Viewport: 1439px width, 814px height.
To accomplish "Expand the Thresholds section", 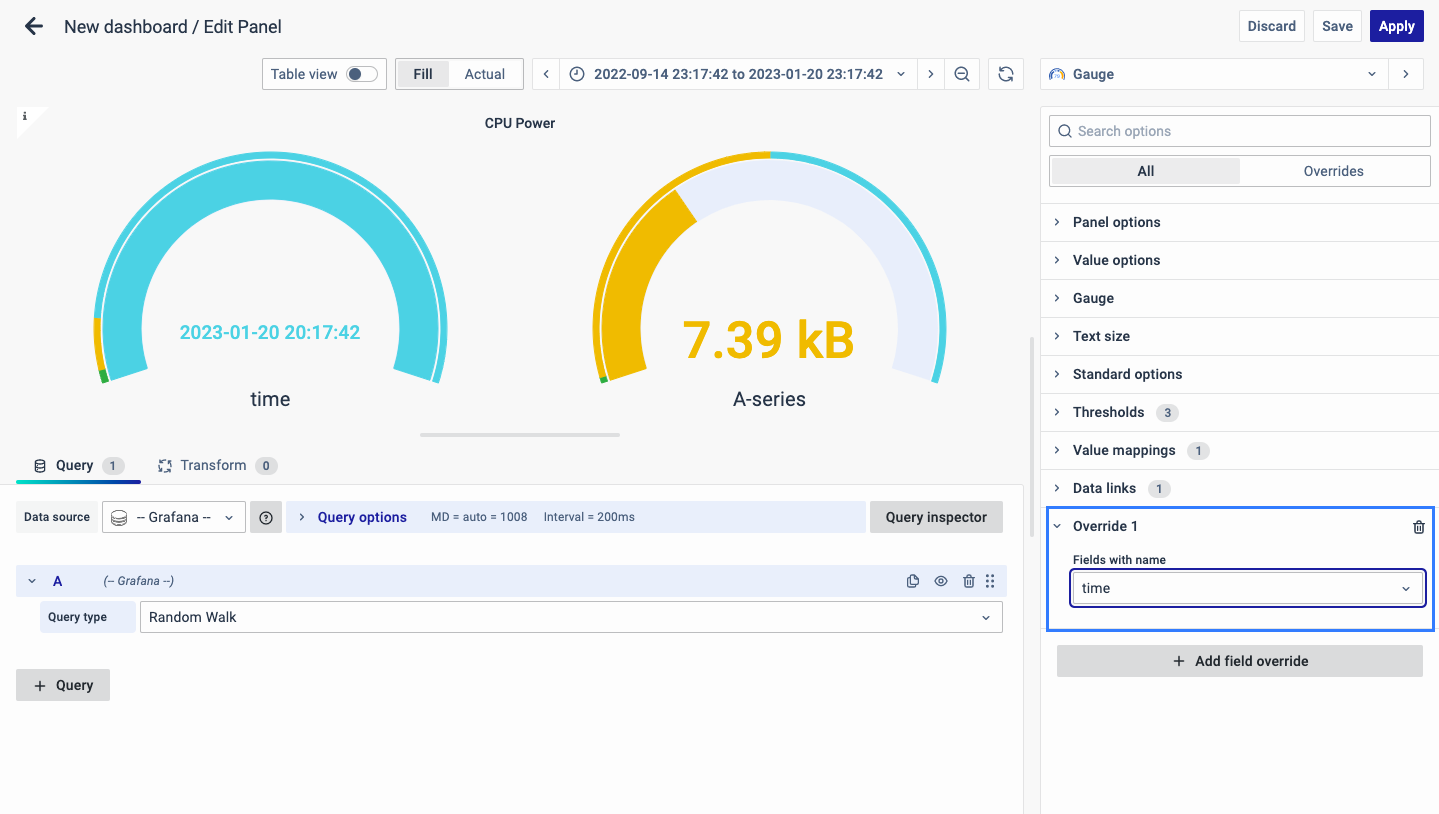I will tap(1108, 412).
